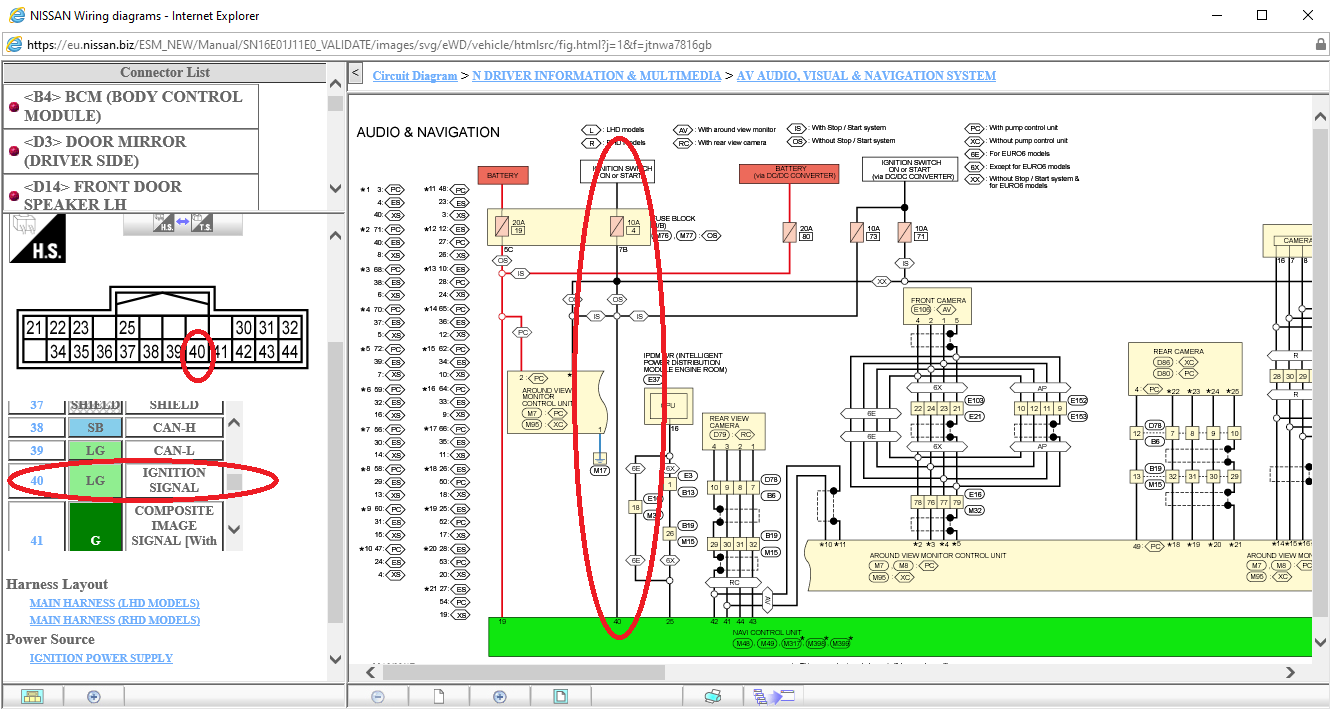
Task: Click BATTERY (via DC/DC CONVERTER) box
Action: 790,174
